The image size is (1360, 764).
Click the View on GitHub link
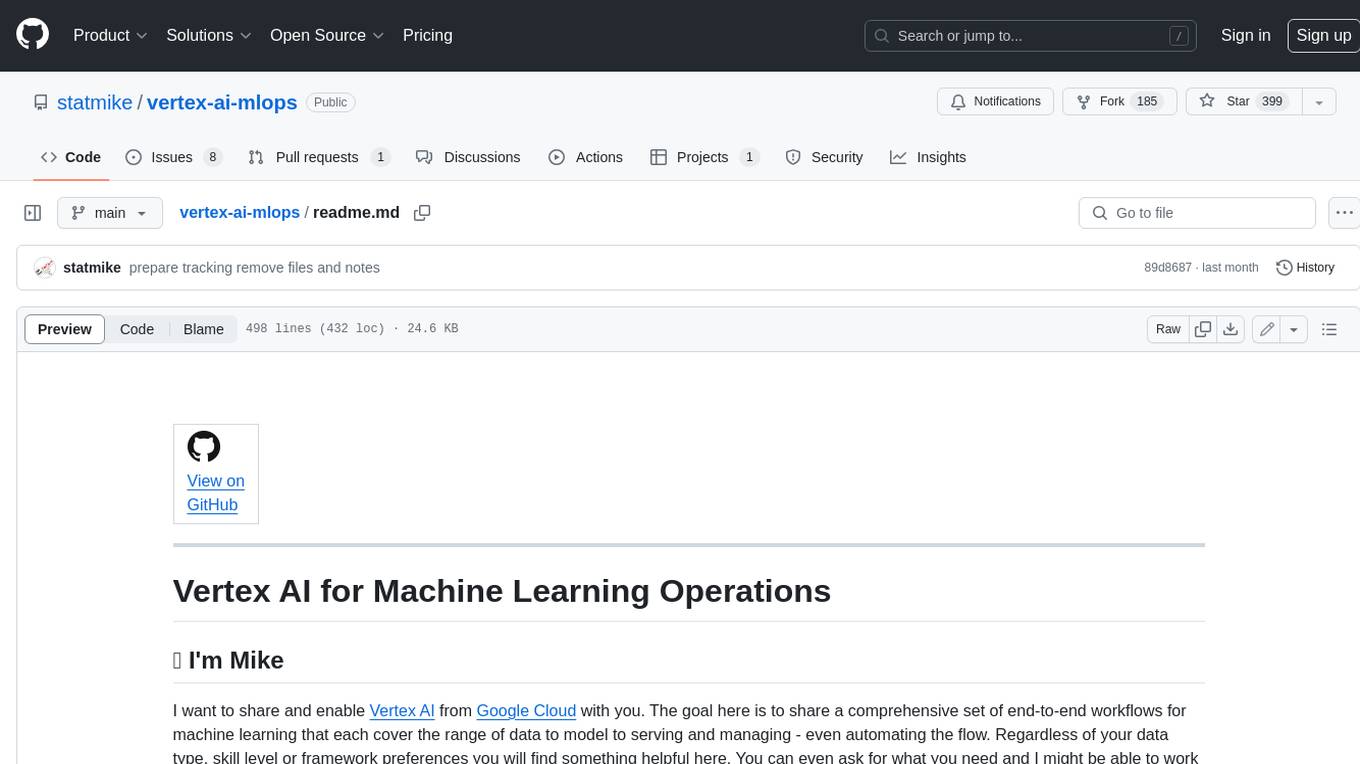pyautogui.click(x=216, y=493)
